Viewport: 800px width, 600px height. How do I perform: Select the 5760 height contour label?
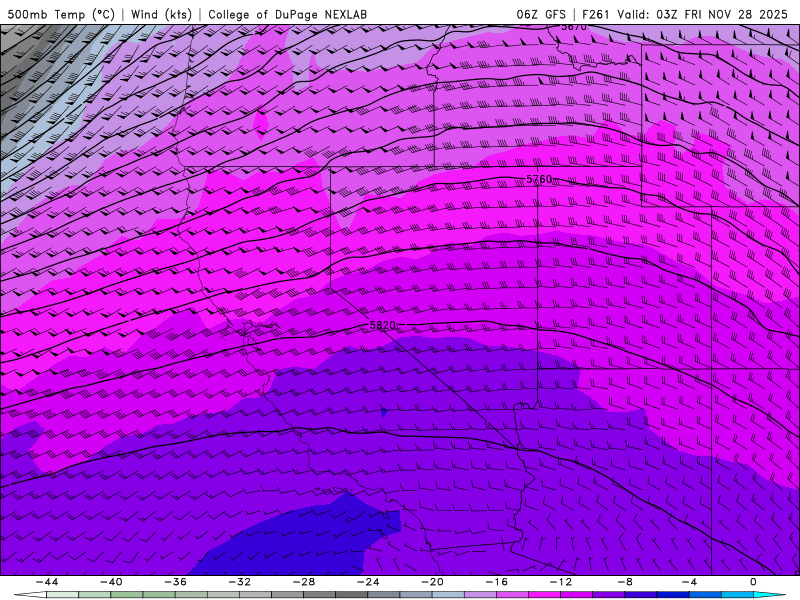click(539, 179)
